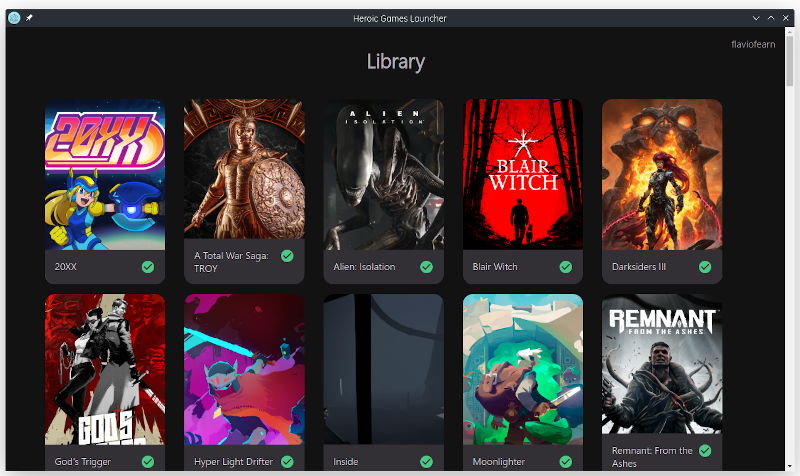The height and width of the screenshot is (476, 800).
Task: Open the dark Inside game cover
Action: (384, 369)
